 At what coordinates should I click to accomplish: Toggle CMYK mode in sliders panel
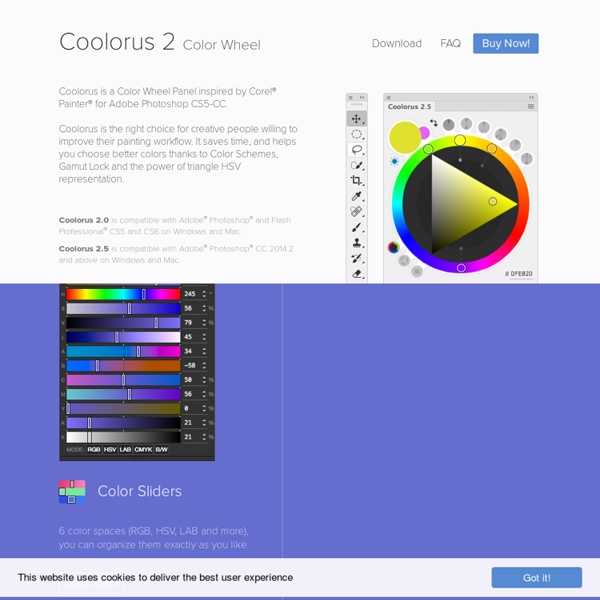143,449
